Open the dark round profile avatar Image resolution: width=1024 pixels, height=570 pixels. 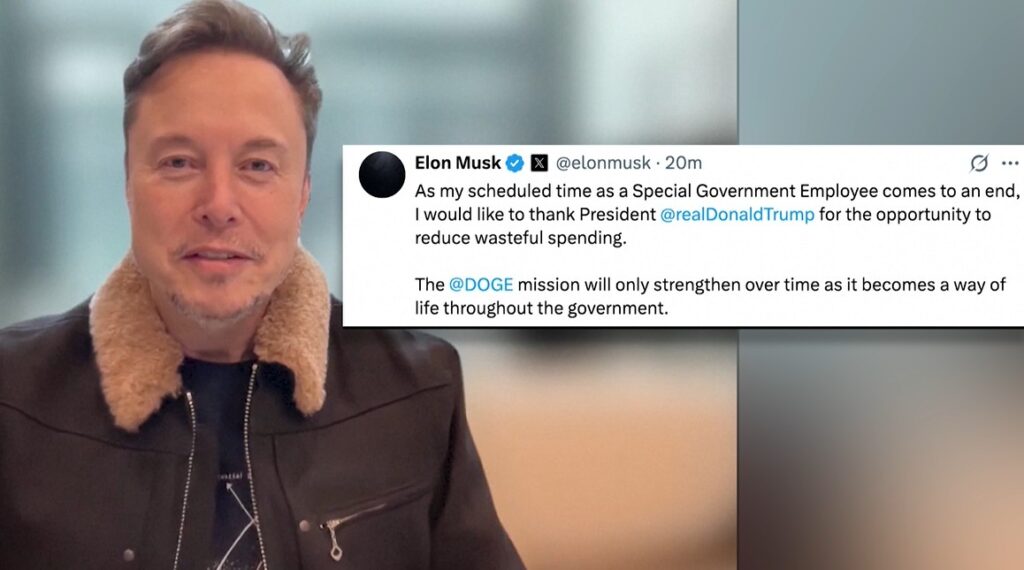coord(382,174)
